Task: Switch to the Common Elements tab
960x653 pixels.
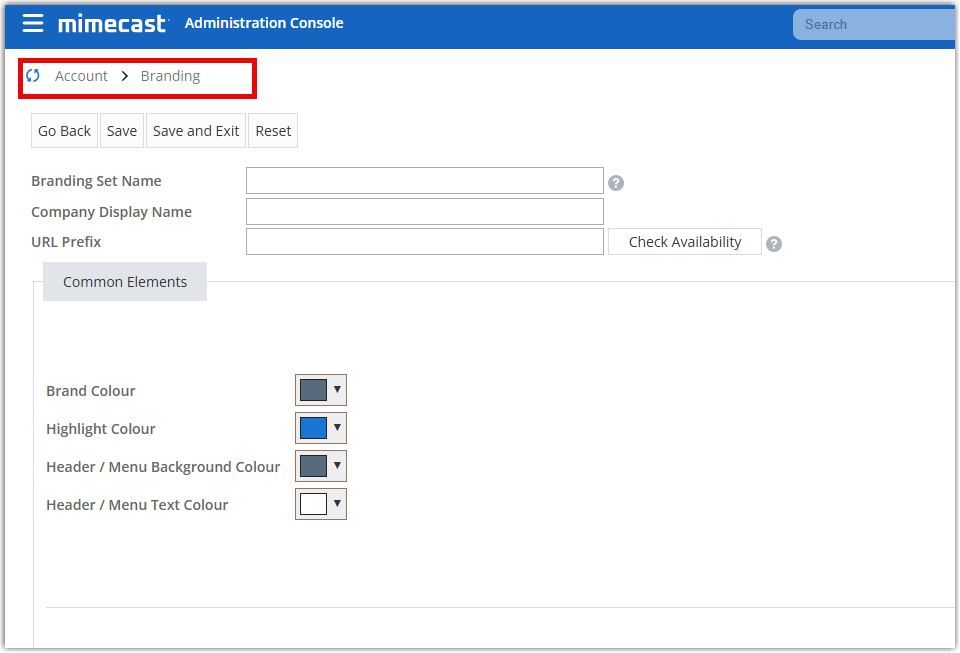Action: 125,282
